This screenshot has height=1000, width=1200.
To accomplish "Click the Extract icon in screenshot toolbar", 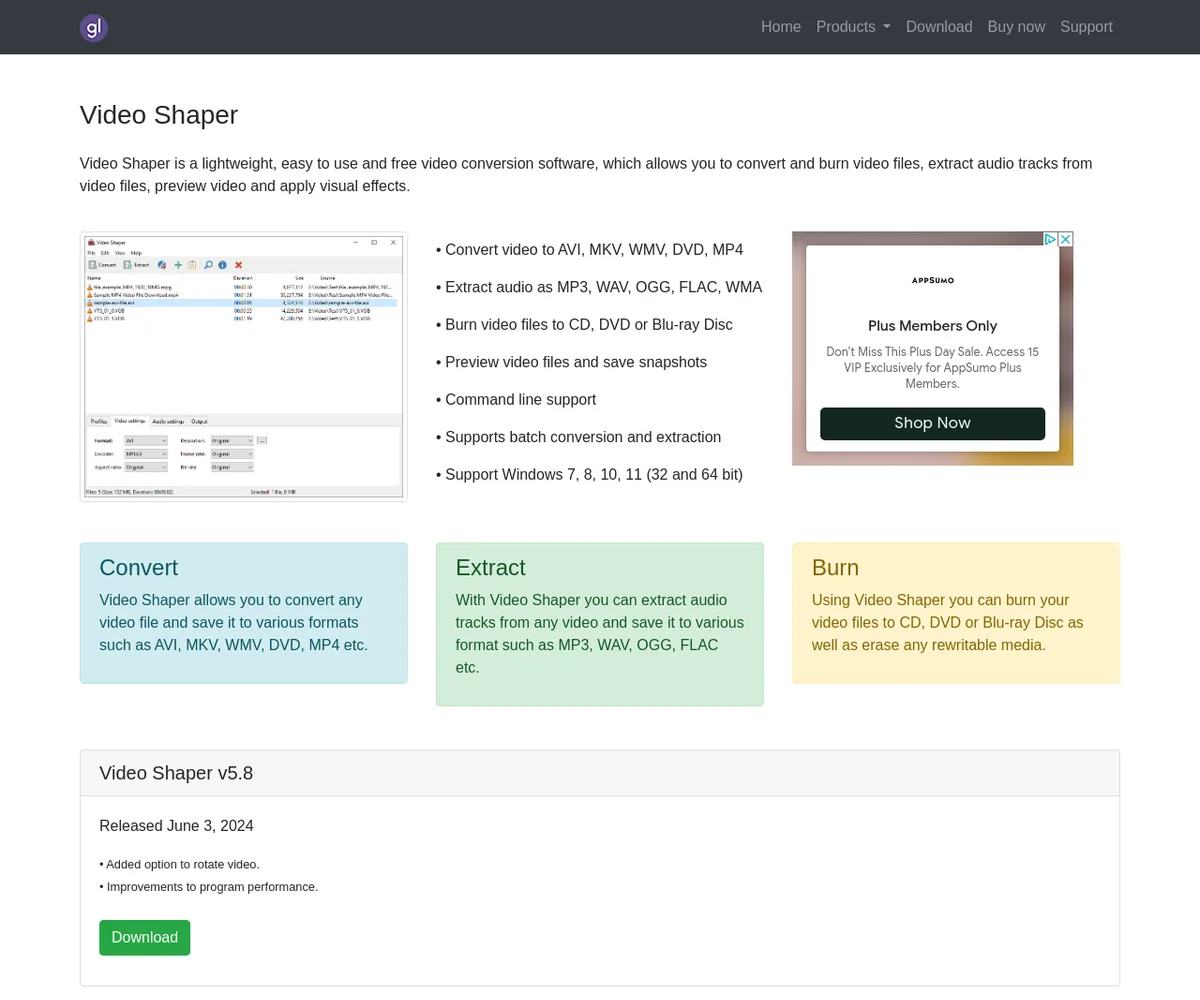I will point(136,265).
